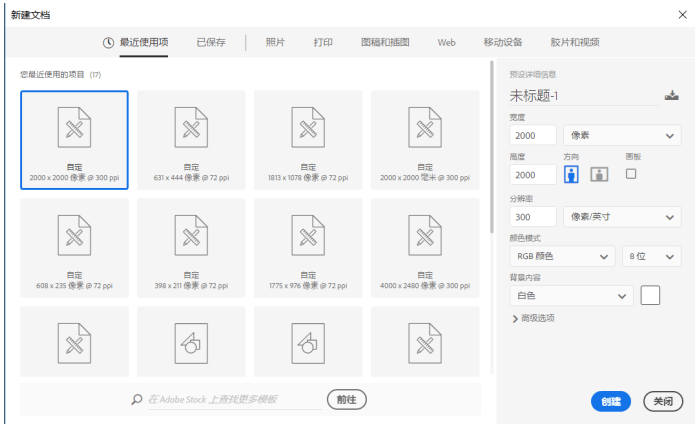Close the 新建文档 dialog

pyautogui.click(x=683, y=15)
